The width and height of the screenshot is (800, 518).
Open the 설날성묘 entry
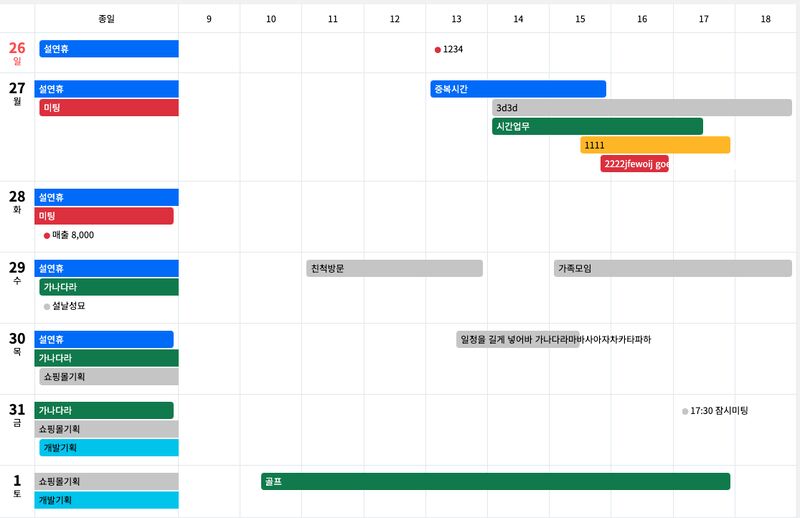click(x=64, y=306)
